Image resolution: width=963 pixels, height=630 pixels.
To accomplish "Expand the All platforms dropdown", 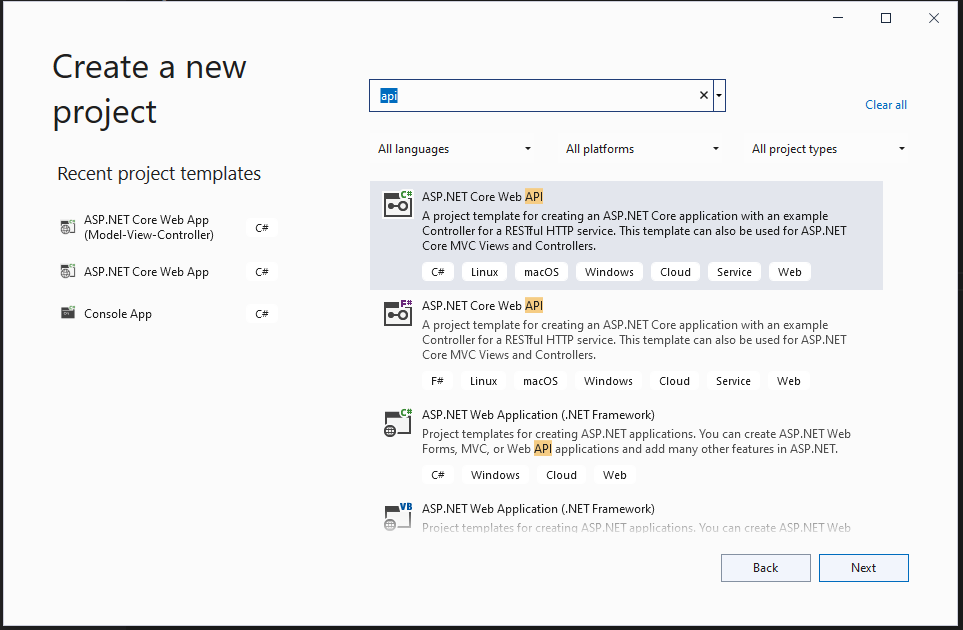I will [x=642, y=149].
